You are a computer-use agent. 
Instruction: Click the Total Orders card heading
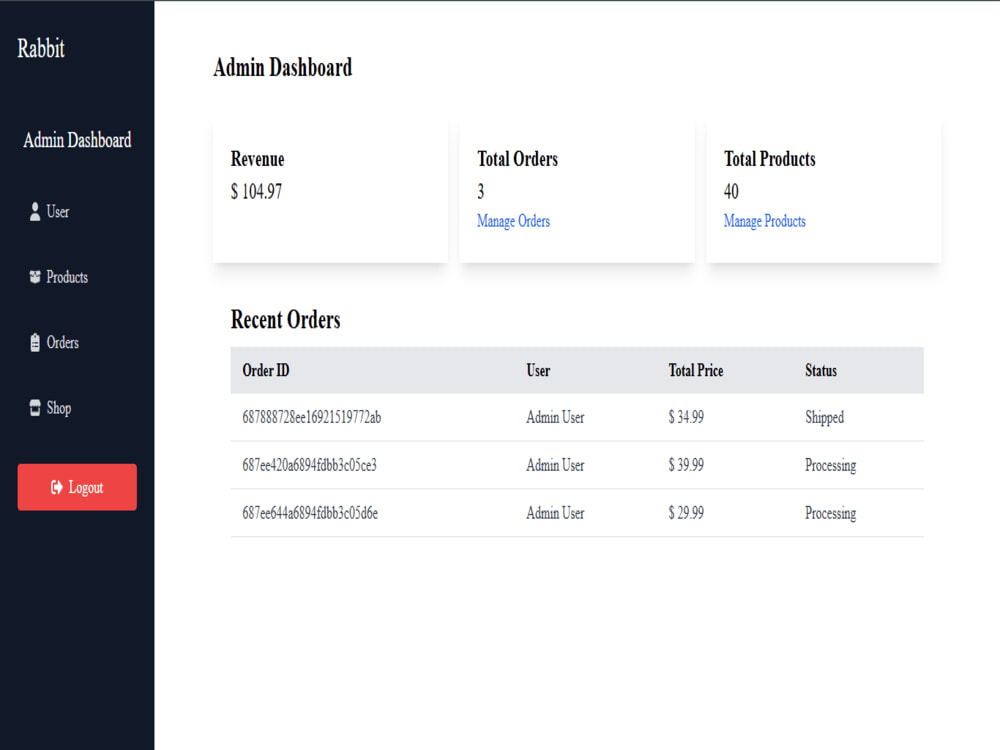click(x=517, y=159)
